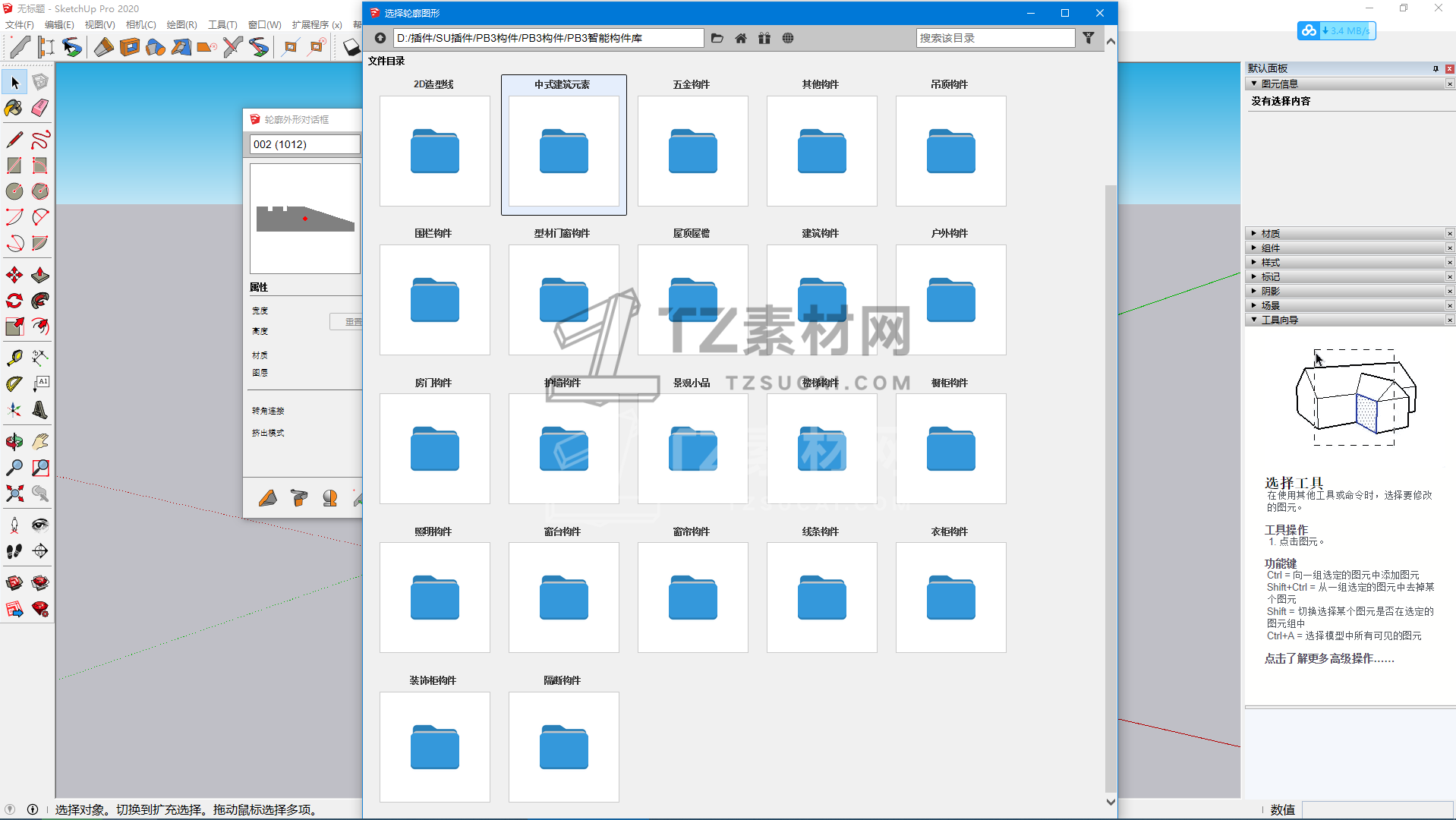
Task: Go to home directory in file browser
Action: (741, 38)
